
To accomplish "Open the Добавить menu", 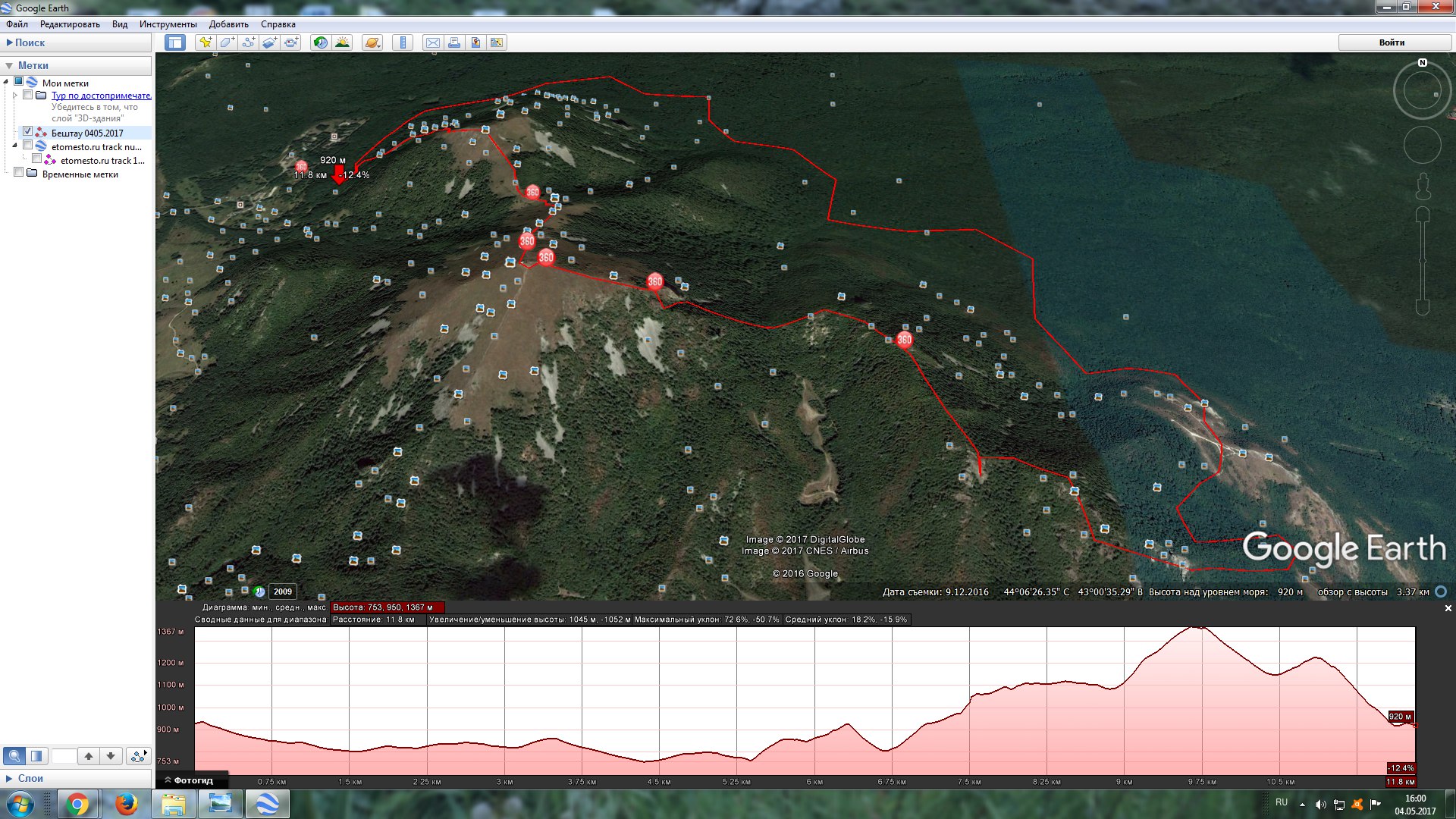I will (228, 24).
